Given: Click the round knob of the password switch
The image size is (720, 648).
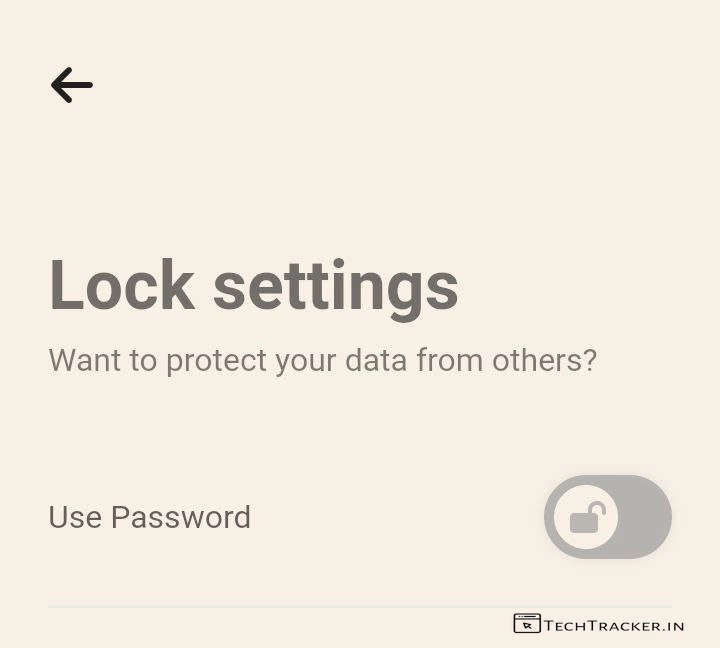Looking at the screenshot, I should tap(586, 517).
